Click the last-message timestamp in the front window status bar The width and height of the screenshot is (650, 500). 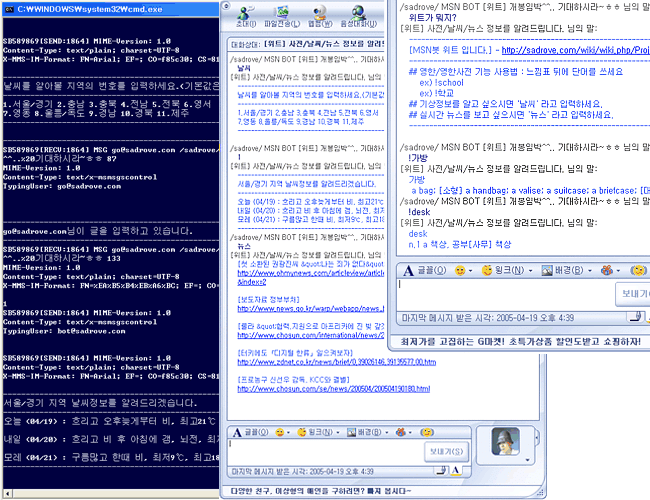point(488,318)
